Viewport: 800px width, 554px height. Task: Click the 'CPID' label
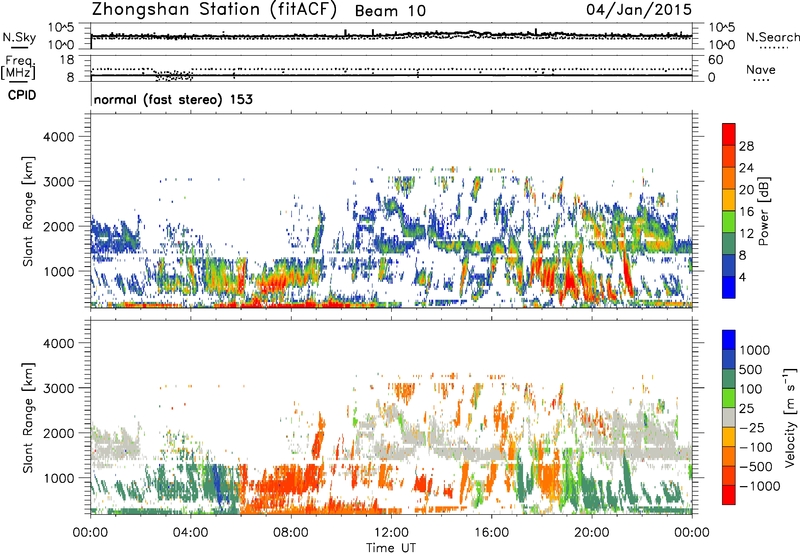[x=22, y=95]
